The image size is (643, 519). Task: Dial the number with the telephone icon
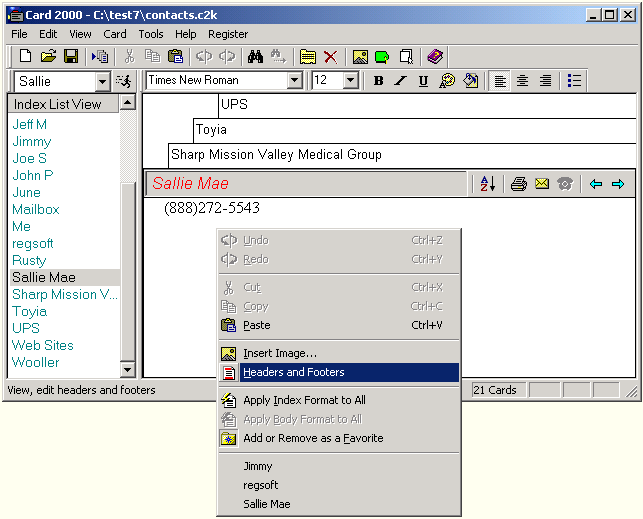565,184
